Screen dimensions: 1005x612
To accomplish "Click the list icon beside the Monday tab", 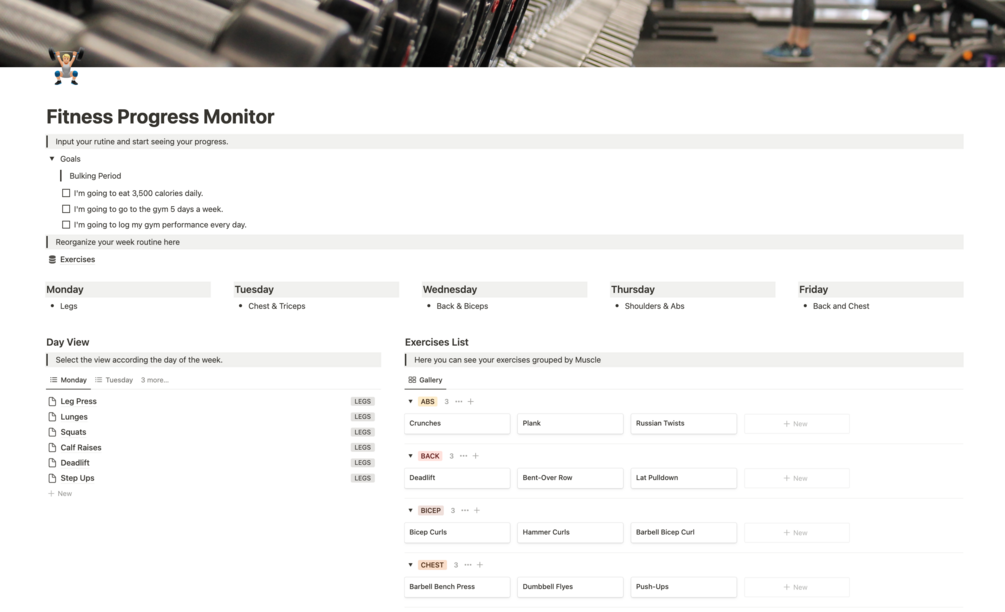I will tap(53, 379).
